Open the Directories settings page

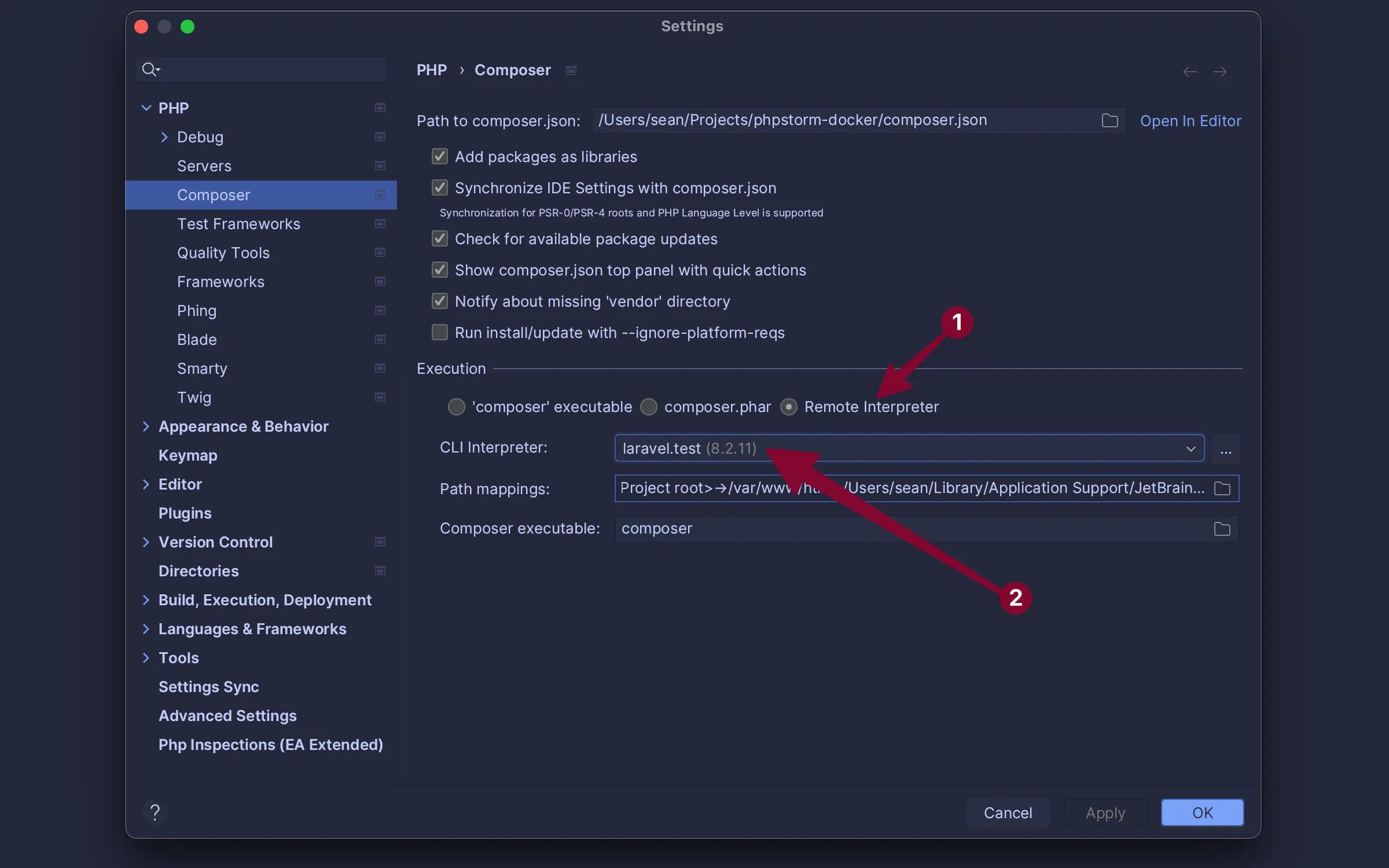tap(261, 571)
